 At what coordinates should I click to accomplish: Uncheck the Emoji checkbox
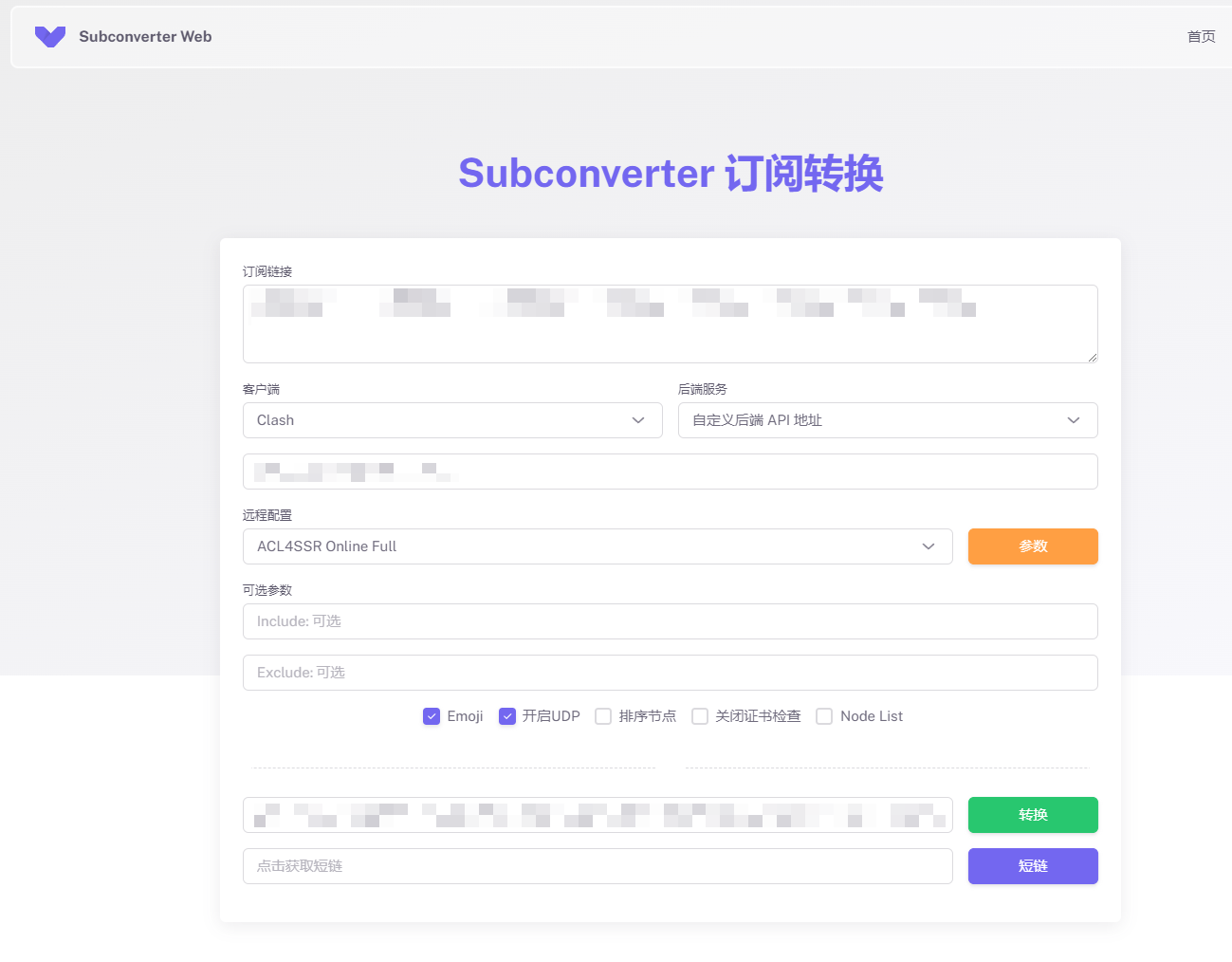(432, 716)
